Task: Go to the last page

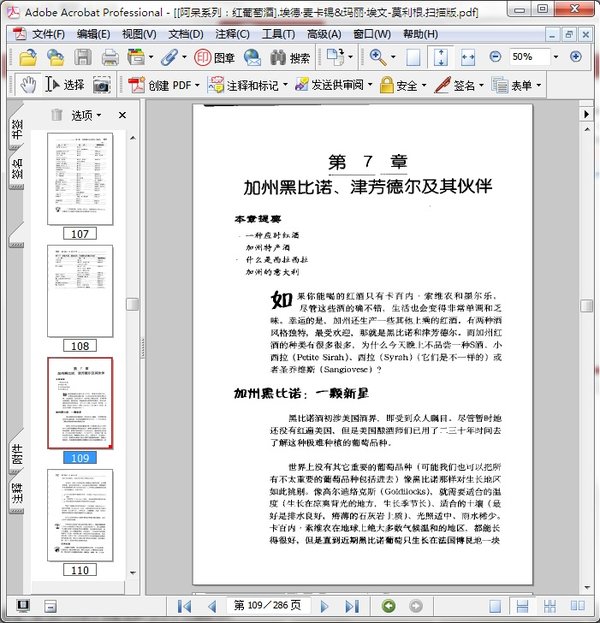Action: (x=352, y=606)
